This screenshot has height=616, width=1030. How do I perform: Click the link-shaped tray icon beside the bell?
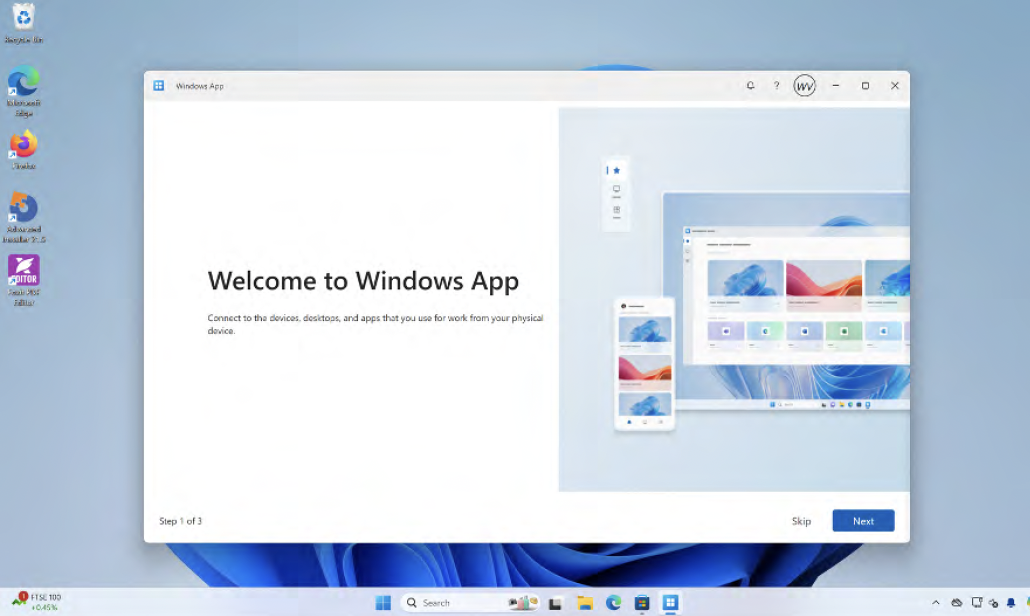[x=993, y=602]
